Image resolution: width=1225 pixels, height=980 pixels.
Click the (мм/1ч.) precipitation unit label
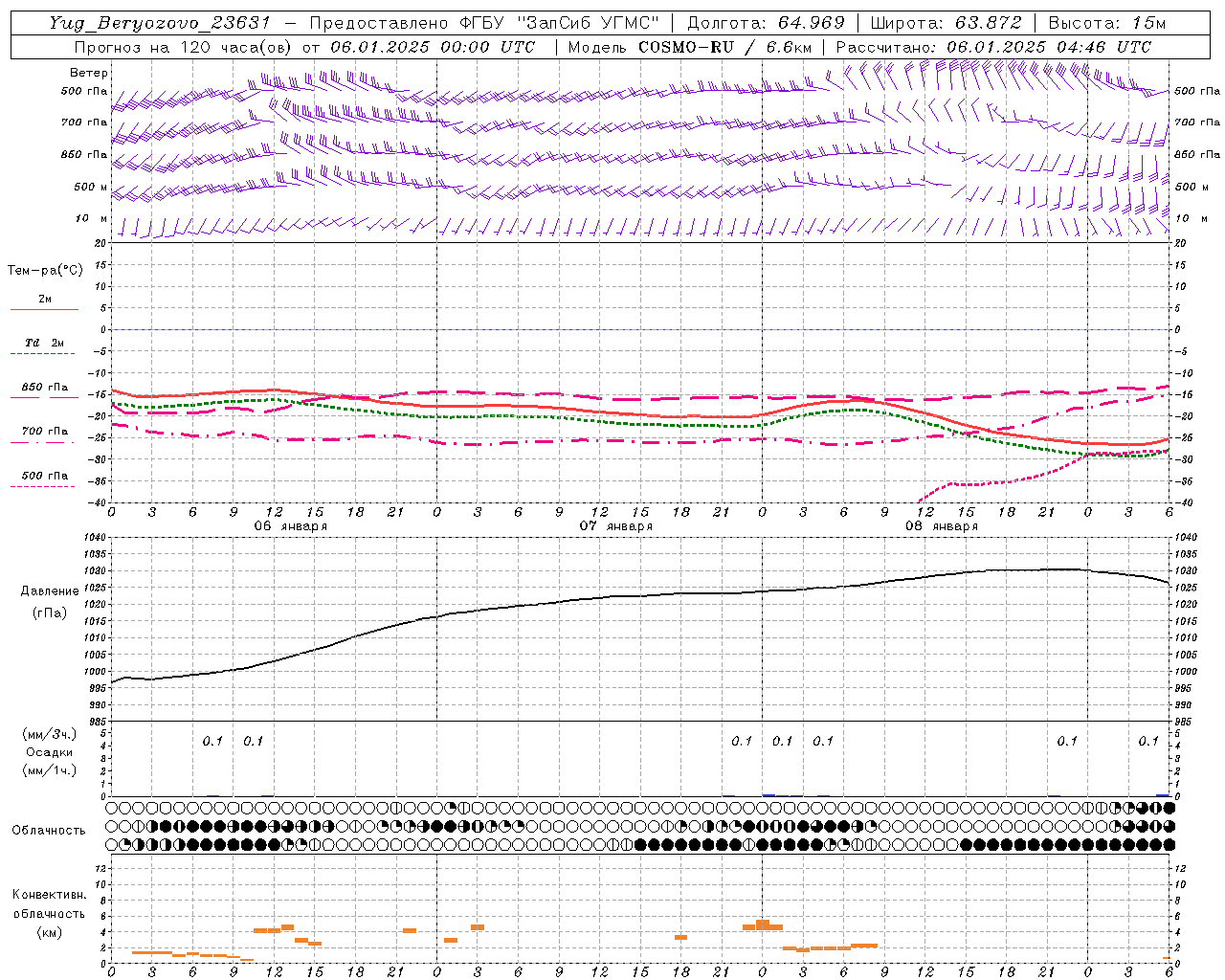click(50, 771)
